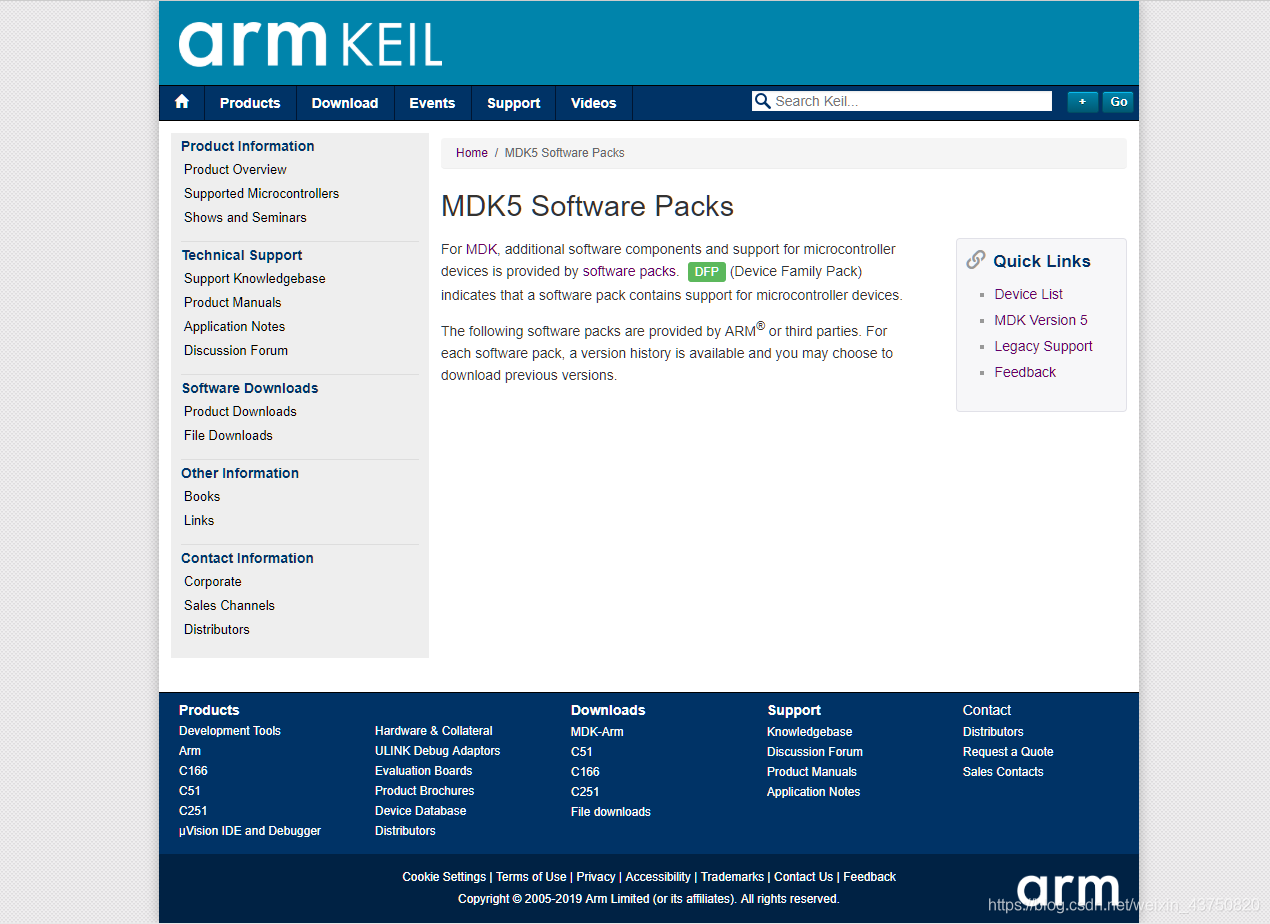Open Corporate contact link

click(213, 581)
